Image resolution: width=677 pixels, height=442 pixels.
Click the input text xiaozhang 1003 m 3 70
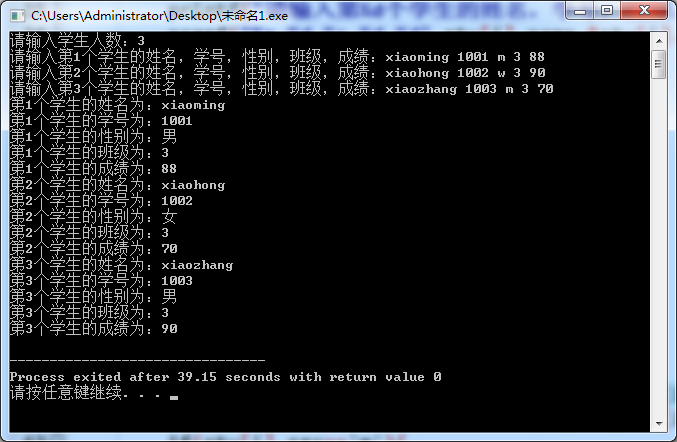[x=469, y=89]
